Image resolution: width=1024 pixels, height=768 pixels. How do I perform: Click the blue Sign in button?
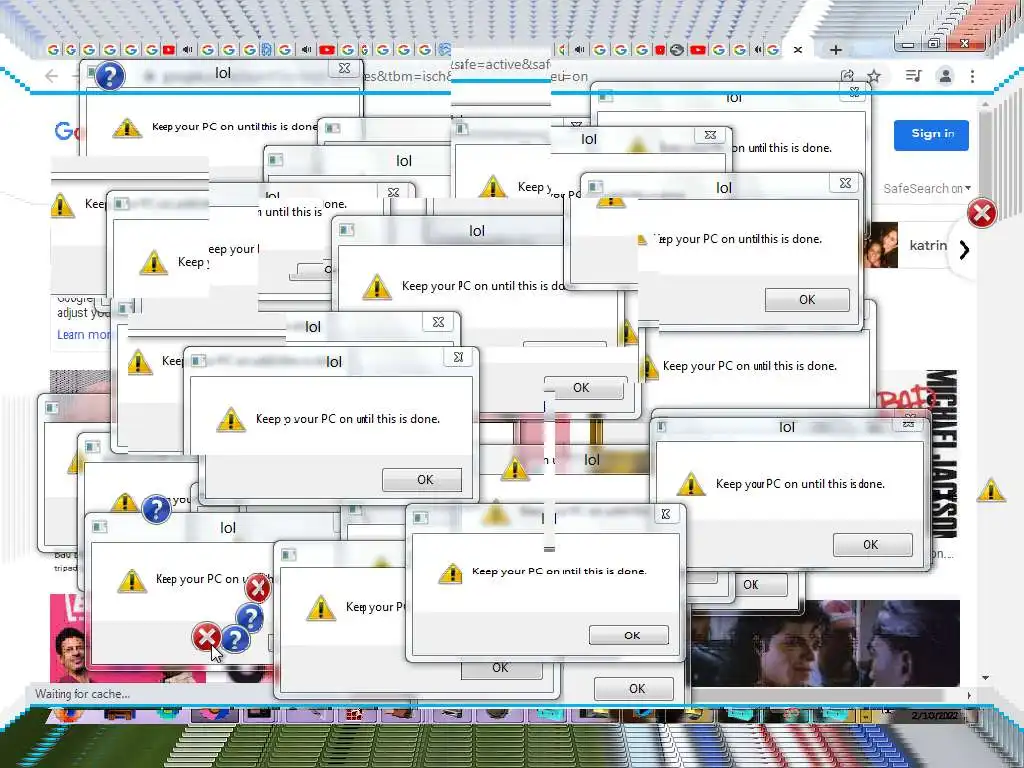click(x=931, y=135)
